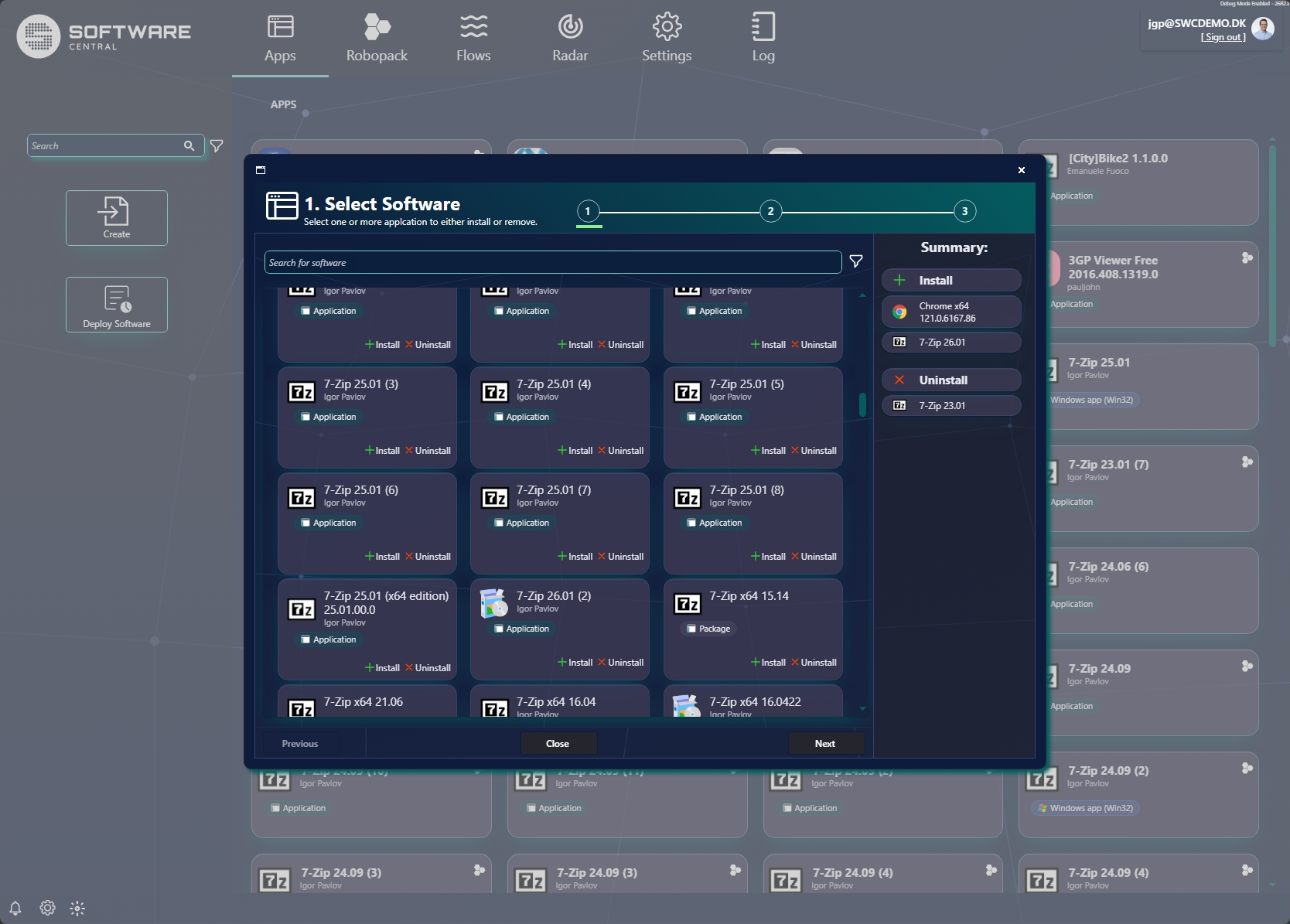Image resolution: width=1290 pixels, height=924 pixels.
Task: Open the [City]Bike2 1.1.0.0 app card
Action: click(x=1152, y=182)
